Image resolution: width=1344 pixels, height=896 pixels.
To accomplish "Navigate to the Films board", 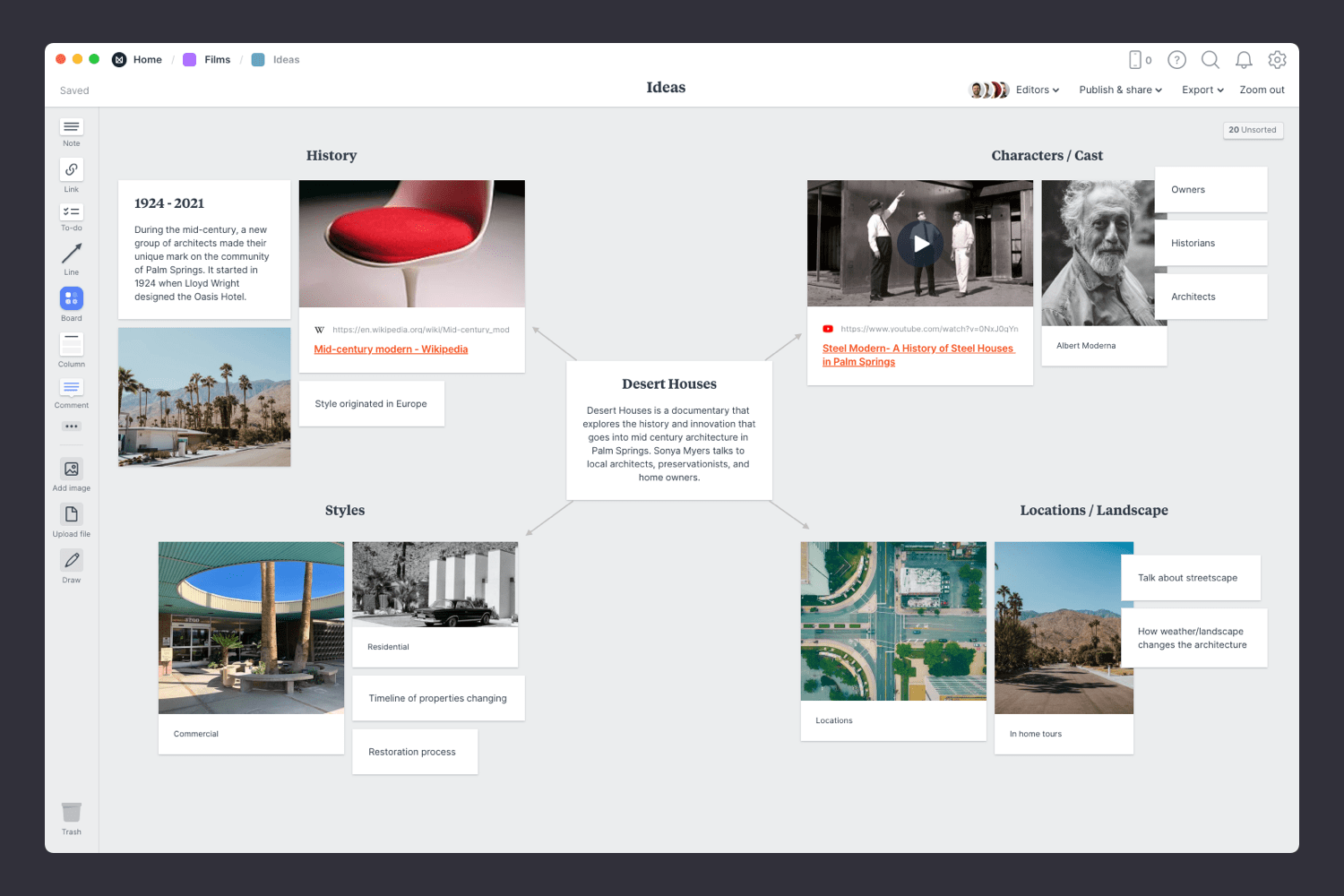I will coord(217,59).
